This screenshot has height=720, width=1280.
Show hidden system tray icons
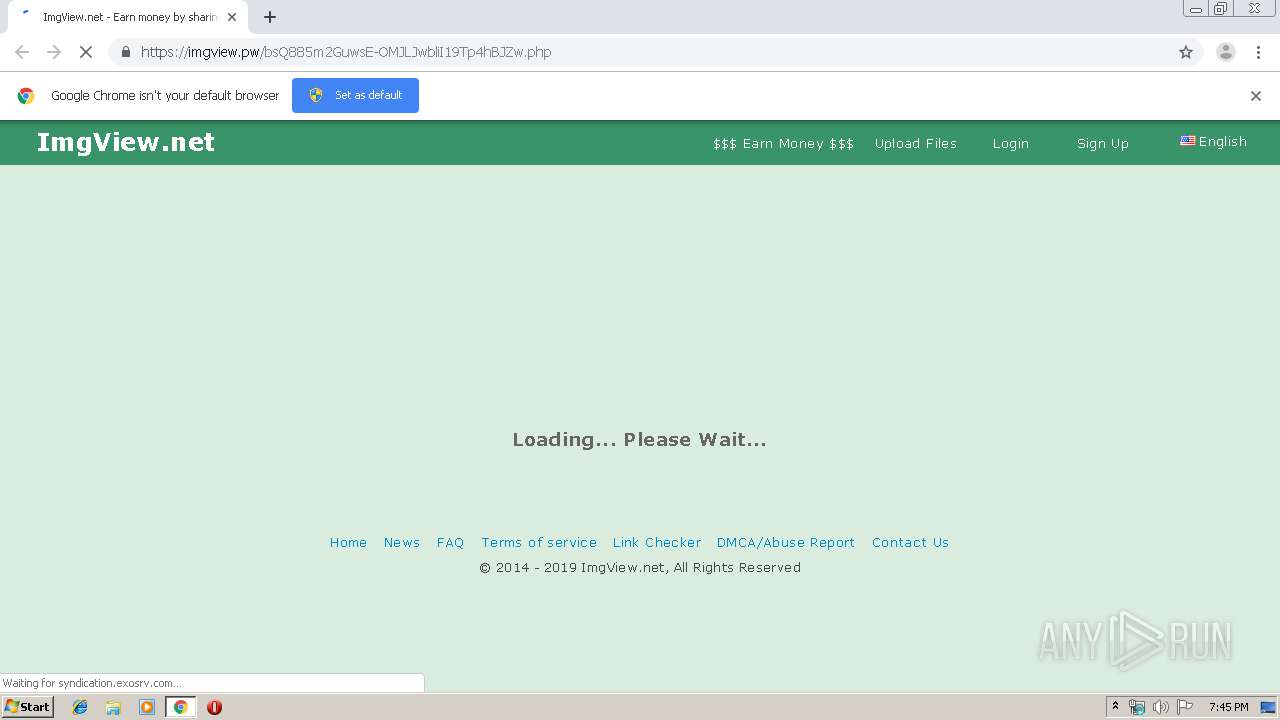coord(1116,707)
